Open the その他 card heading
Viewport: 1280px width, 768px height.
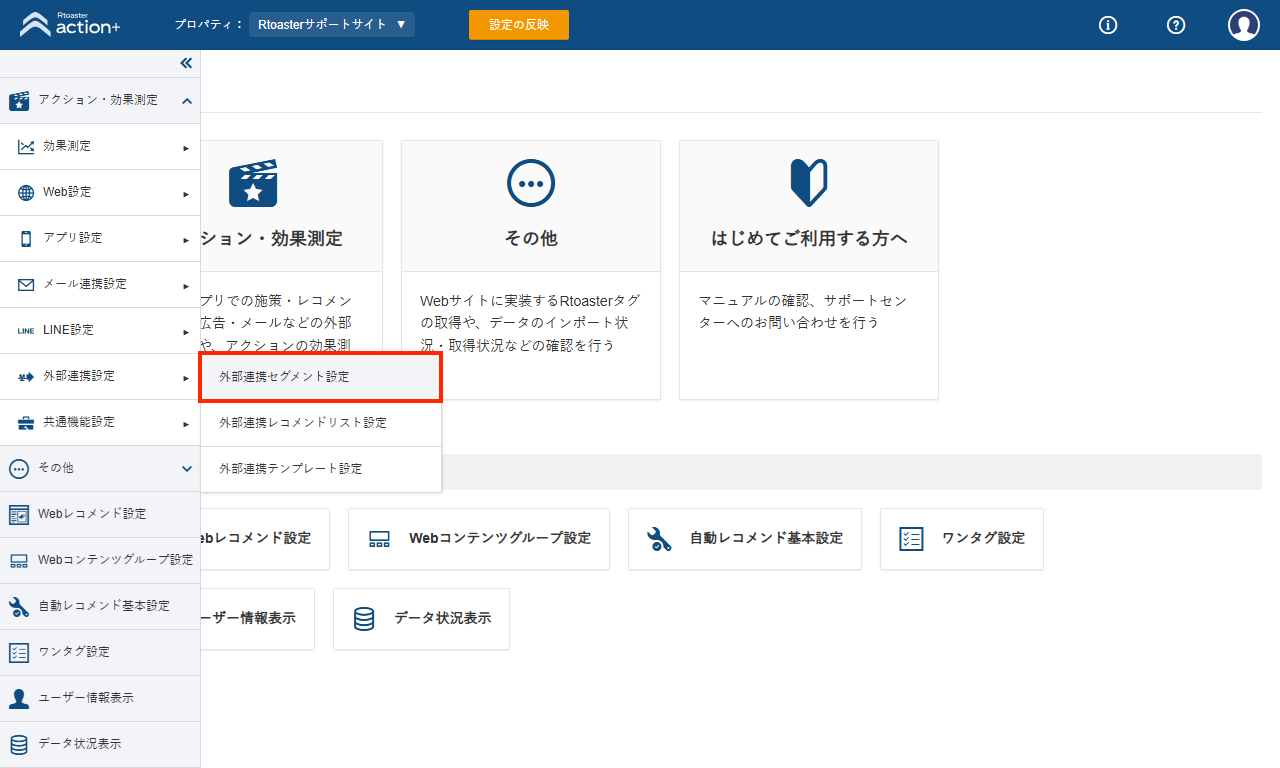click(x=531, y=239)
